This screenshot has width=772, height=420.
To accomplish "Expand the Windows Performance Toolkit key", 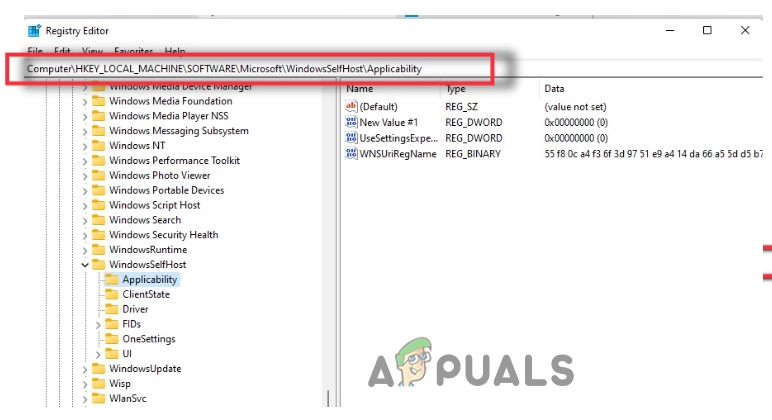I will (x=85, y=161).
